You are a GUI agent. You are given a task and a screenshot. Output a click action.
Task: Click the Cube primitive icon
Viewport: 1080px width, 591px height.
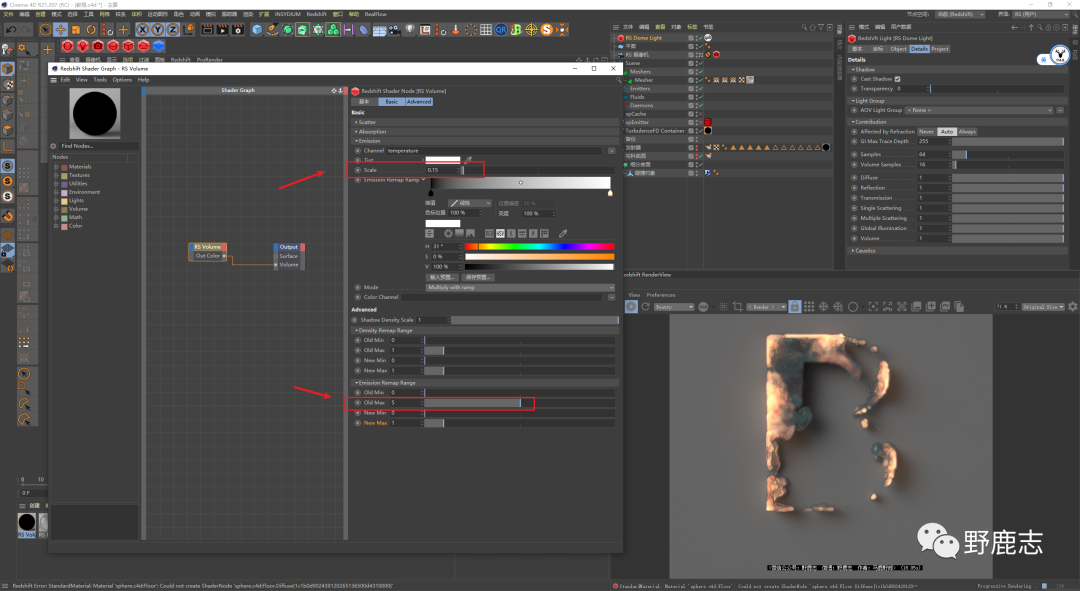click(x=257, y=30)
